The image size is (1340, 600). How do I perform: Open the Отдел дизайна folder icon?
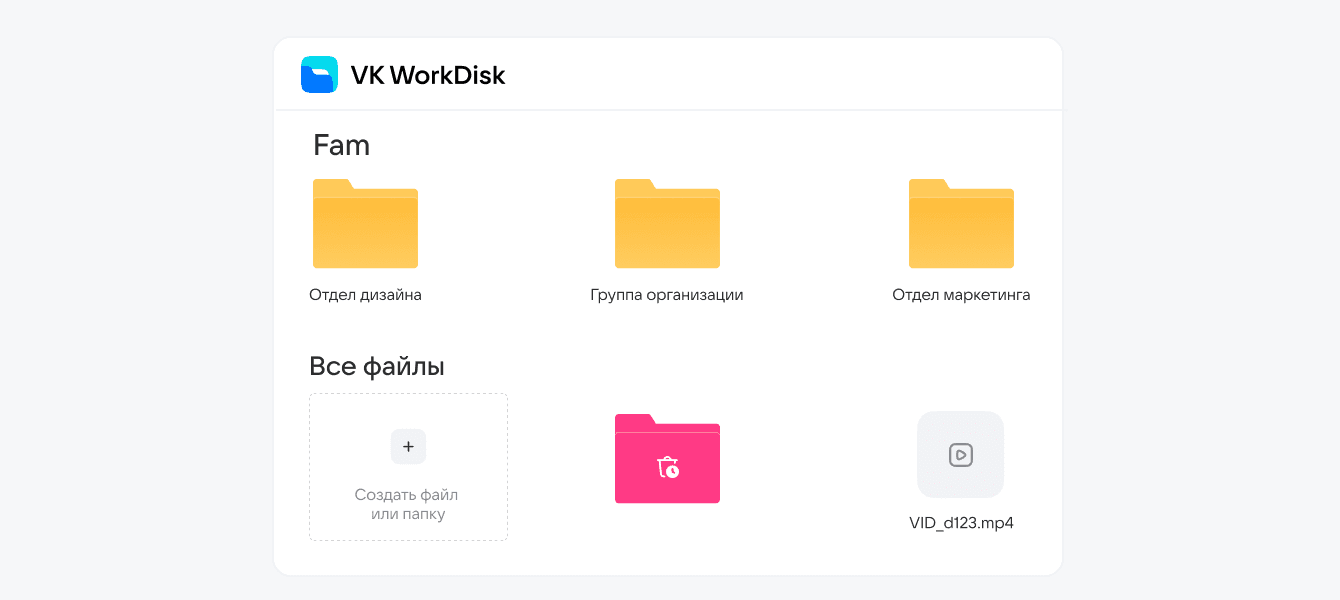coord(365,230)
